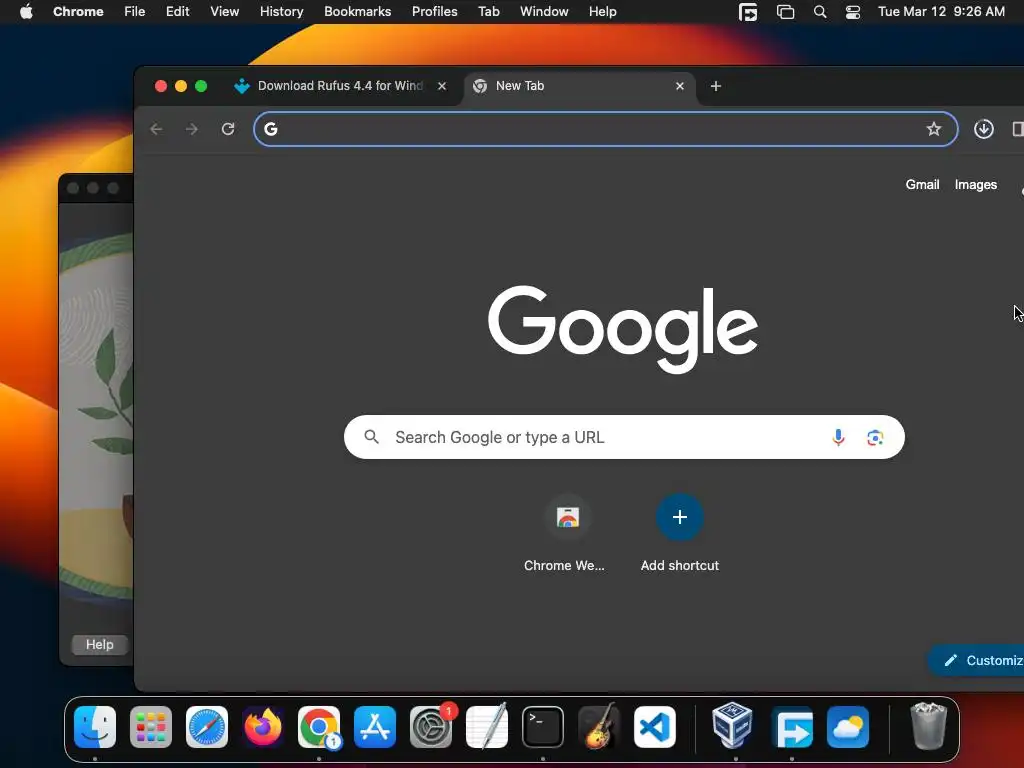Open Chrome downloads icon in toolbar
This screenshot has width=1024, height=768.
coord(984,129)
